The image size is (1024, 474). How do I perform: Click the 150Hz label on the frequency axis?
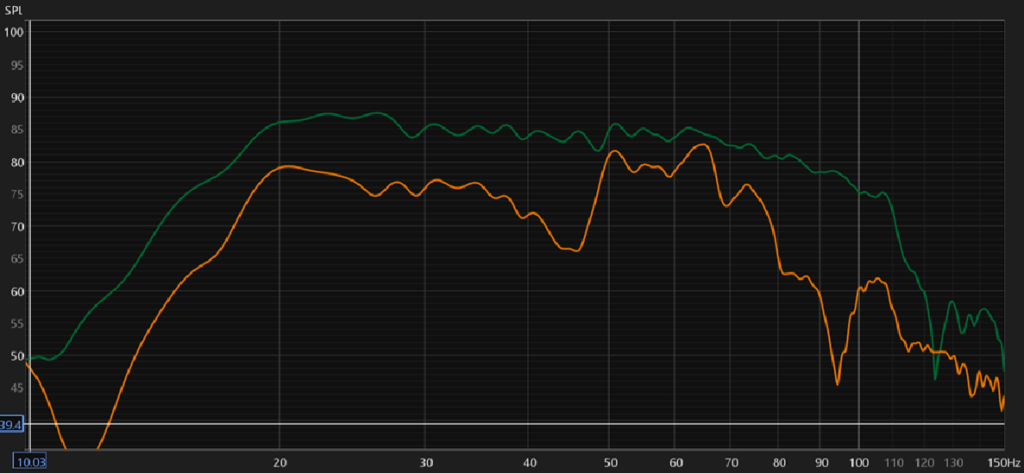click(x=1003, y=462)
